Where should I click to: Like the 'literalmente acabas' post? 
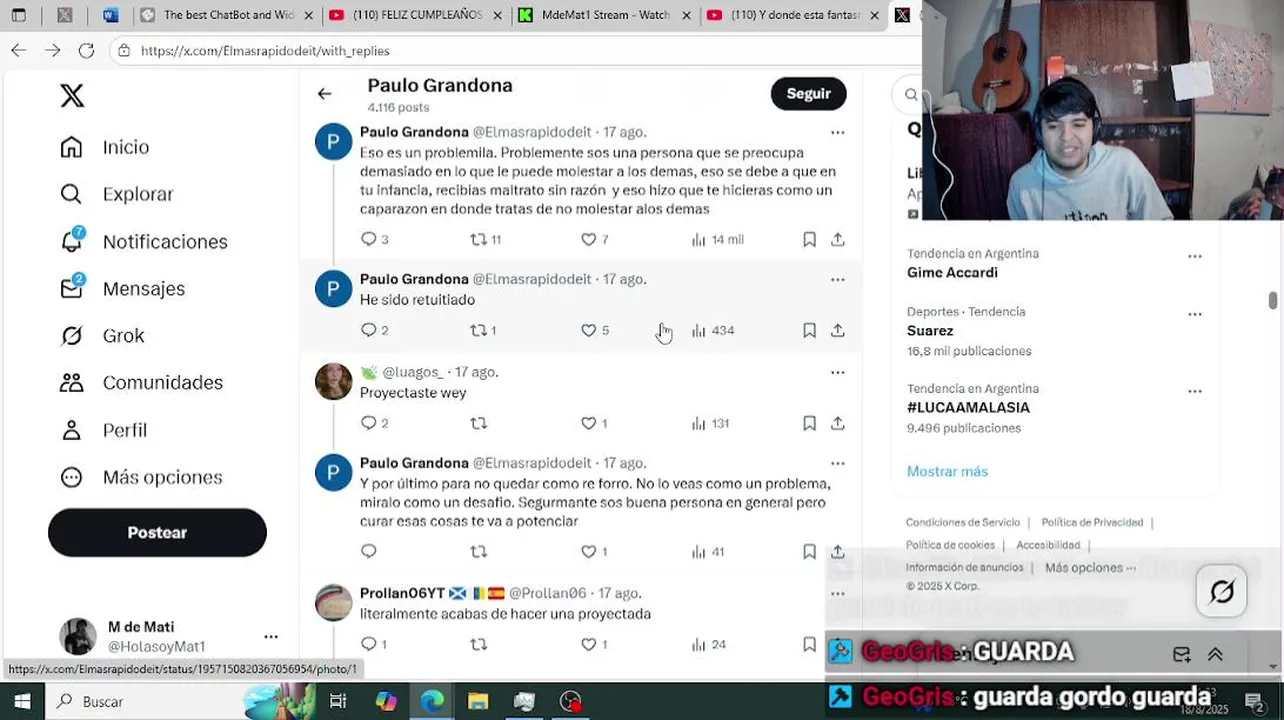588,644
